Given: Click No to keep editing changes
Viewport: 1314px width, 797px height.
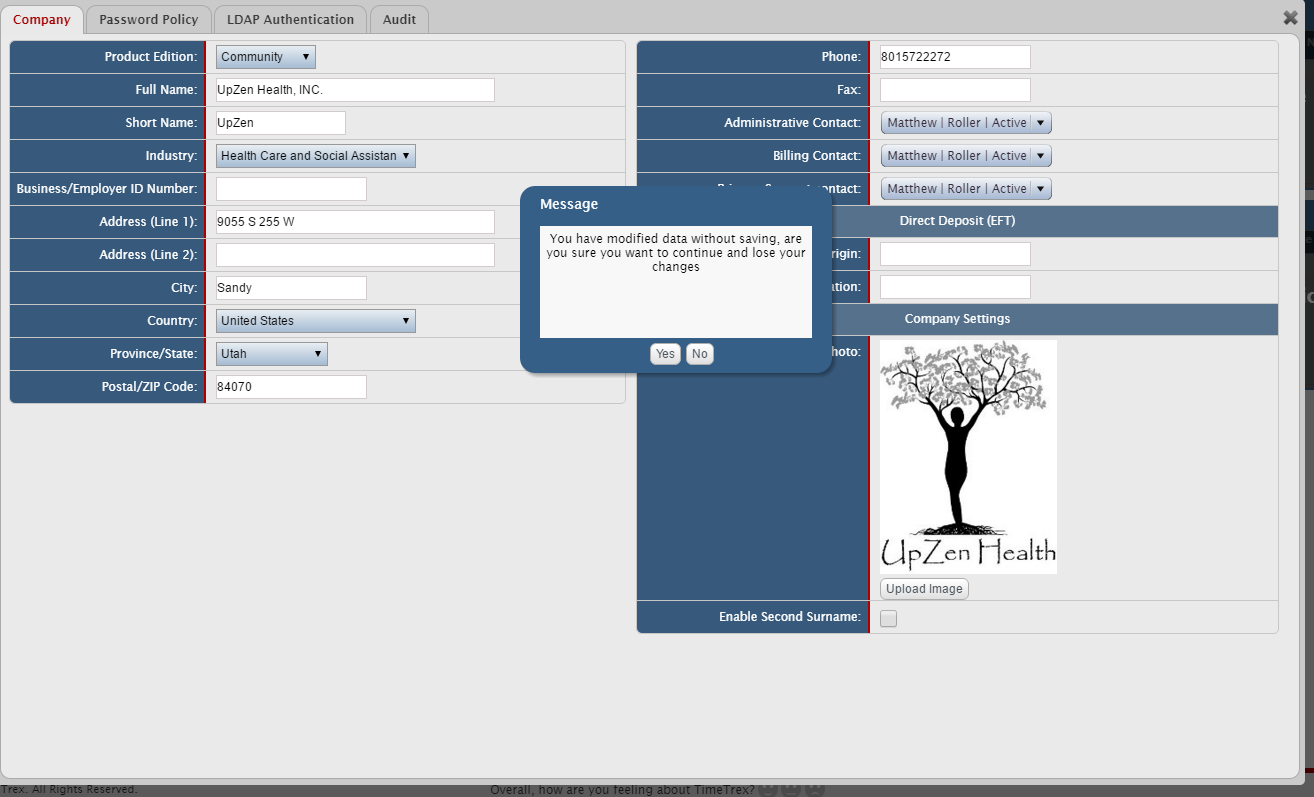Looking at the screenshot, I should (699, 354).
